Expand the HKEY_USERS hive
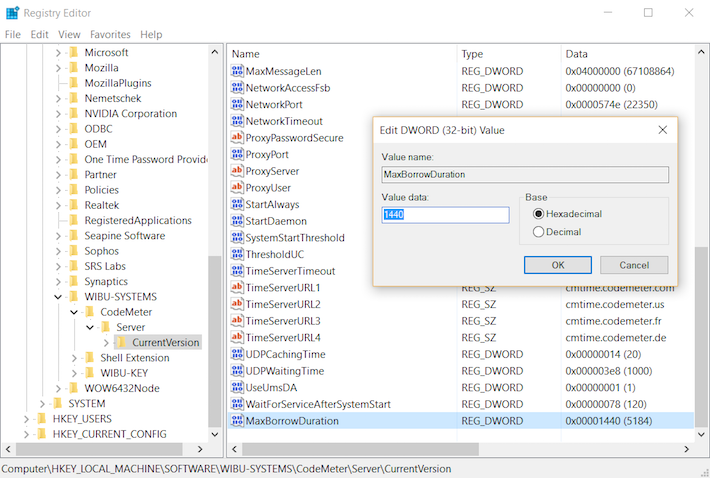 pyautogui.click(x=26, y=419)
